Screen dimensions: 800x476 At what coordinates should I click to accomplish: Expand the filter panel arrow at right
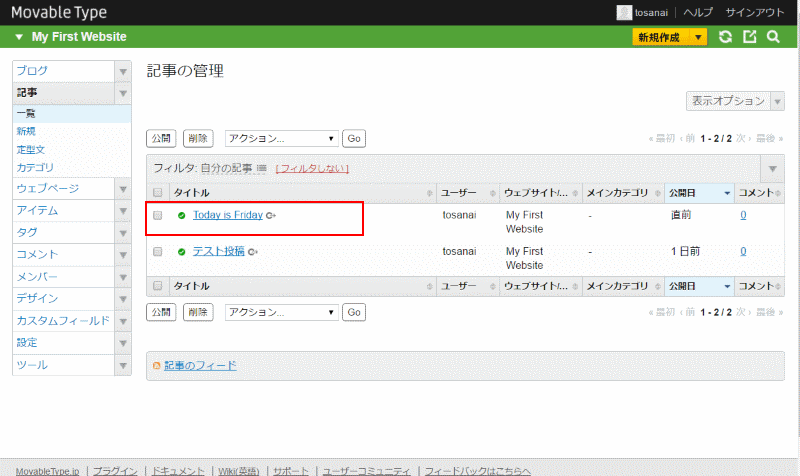pyautogui.click(x=772, y=168)
